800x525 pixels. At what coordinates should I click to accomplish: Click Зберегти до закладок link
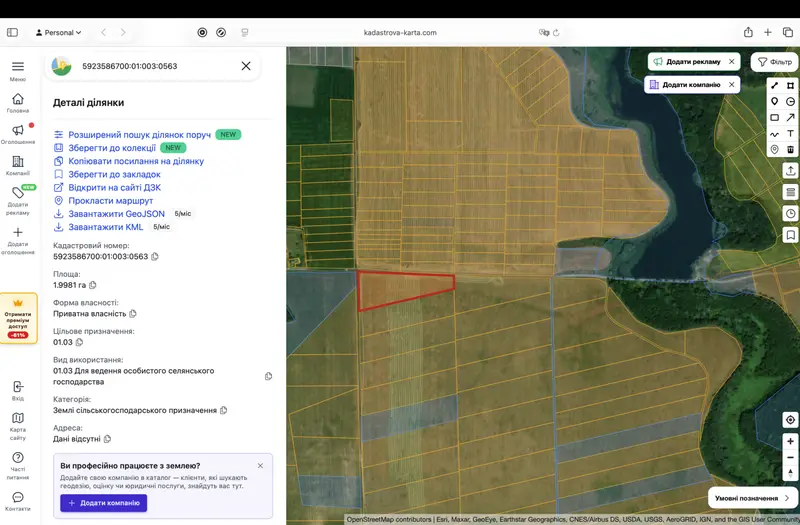pyautogui.click(x=114, y=174)
